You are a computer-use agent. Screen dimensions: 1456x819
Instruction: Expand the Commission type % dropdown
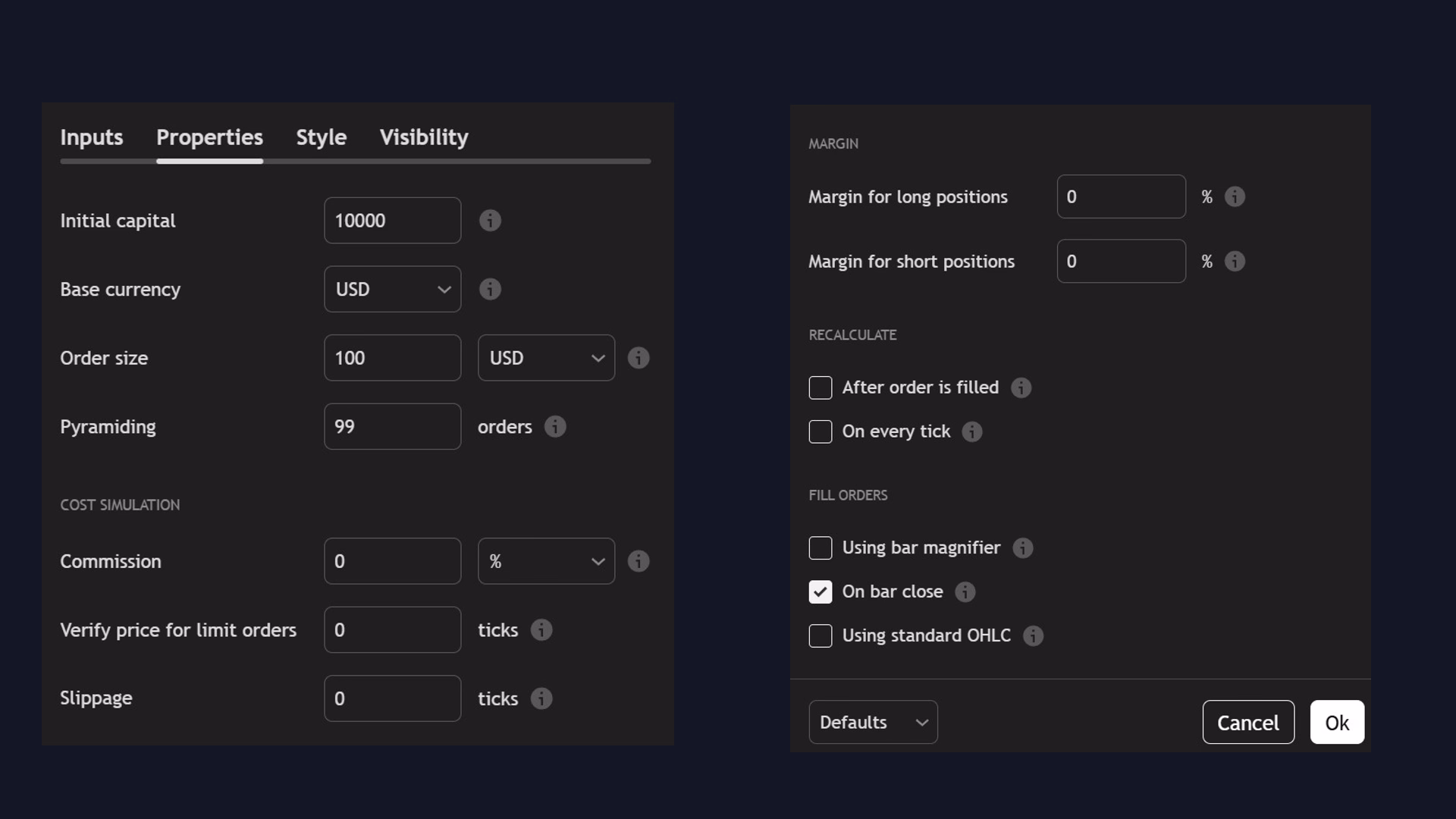click(x=547, y=561)
